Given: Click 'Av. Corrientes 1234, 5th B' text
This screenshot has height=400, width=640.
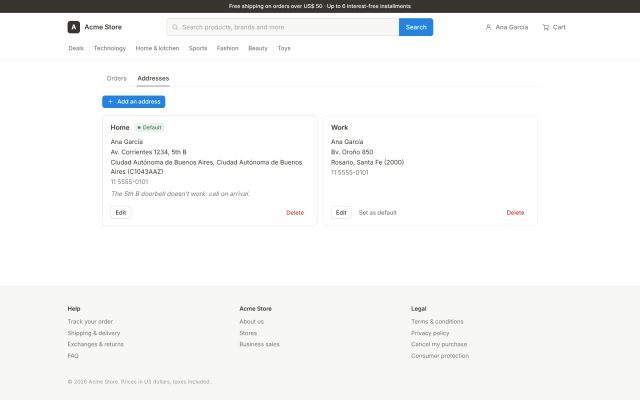Looking at the screenshot, I should coord(149,152).
